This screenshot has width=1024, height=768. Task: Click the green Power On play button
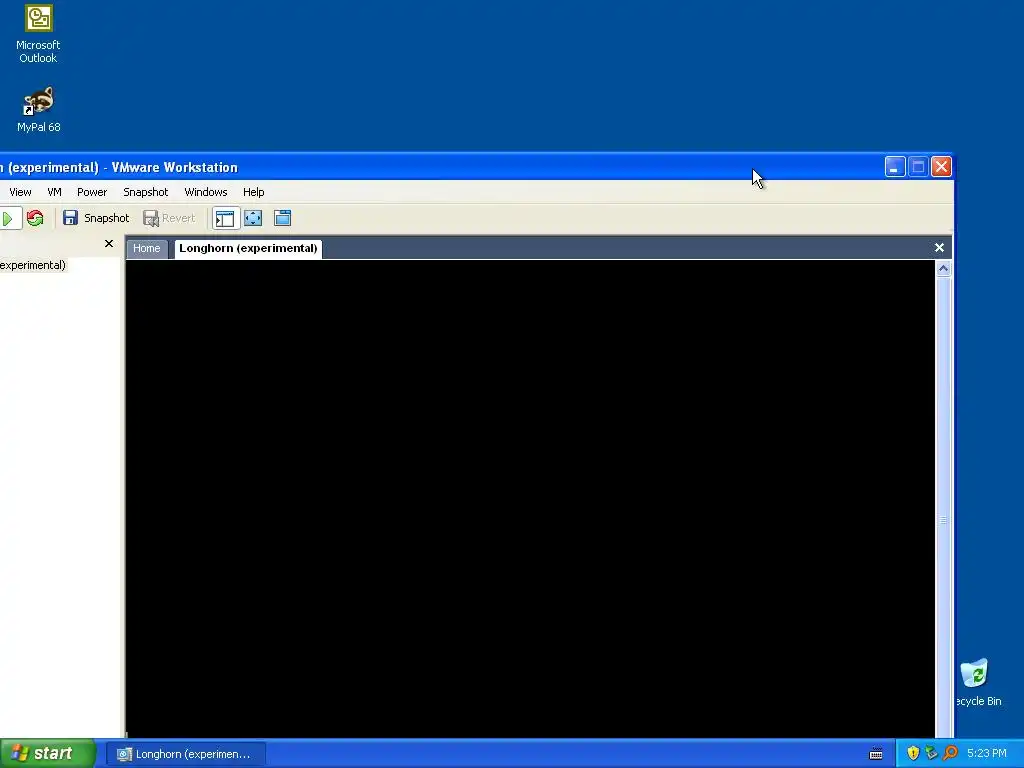point(8,218)
